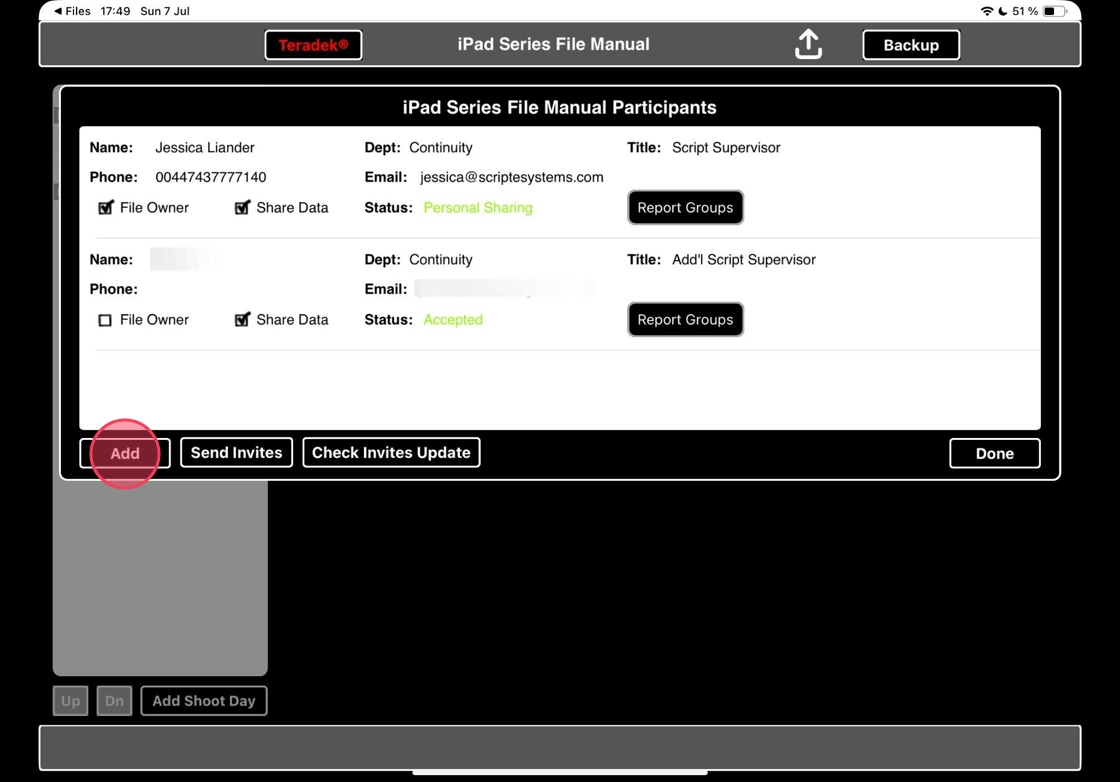Enable File Owner for Add'l Script Supervisor
Viewport: 1120px width, 782px height.
[x=105, y=320]
